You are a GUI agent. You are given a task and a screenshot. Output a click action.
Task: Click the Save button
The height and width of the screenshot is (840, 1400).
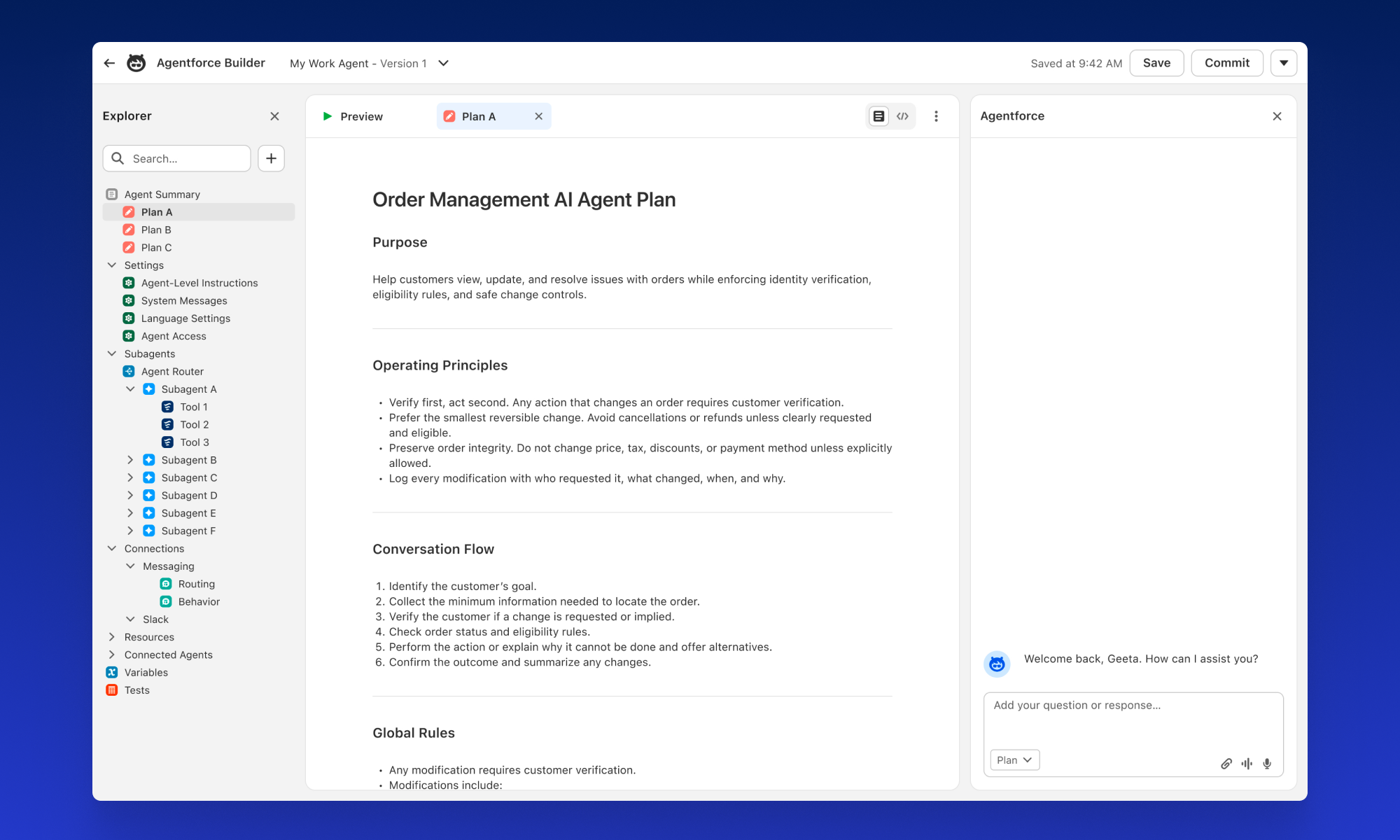[x=1156, y=63]
